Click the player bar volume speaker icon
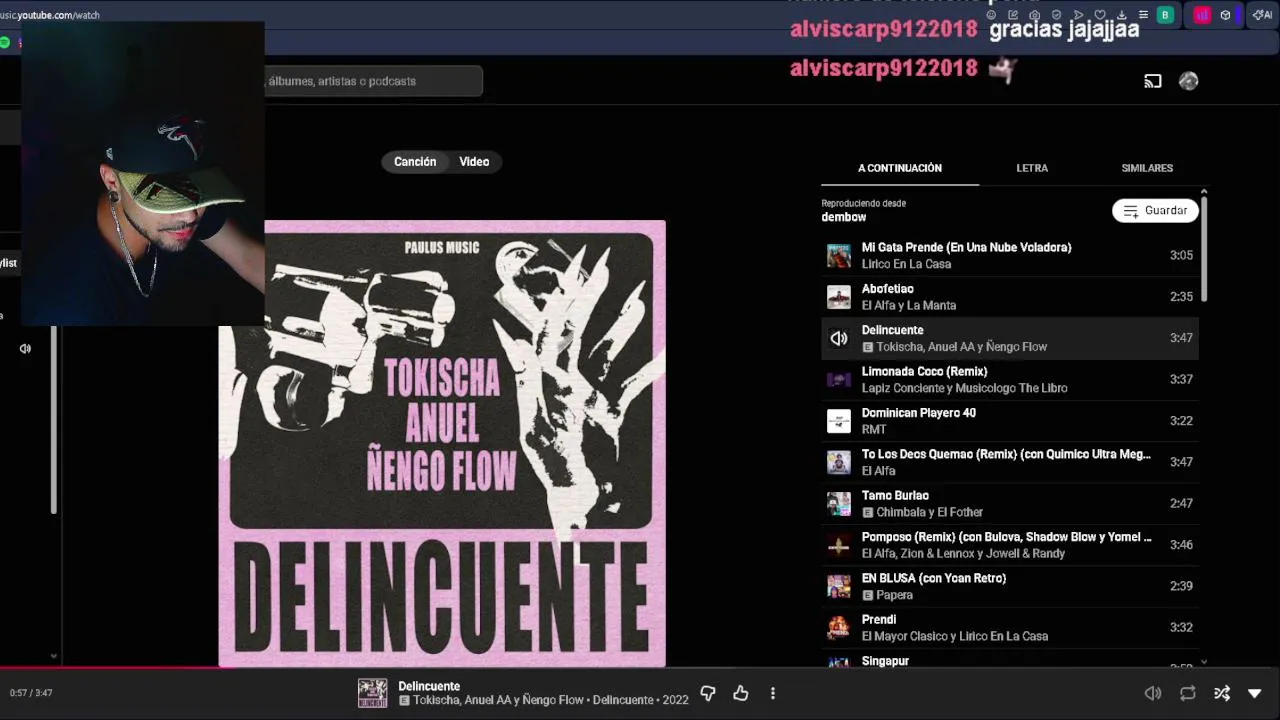This screenshot has width=1280, height=720. point(1153,693)
